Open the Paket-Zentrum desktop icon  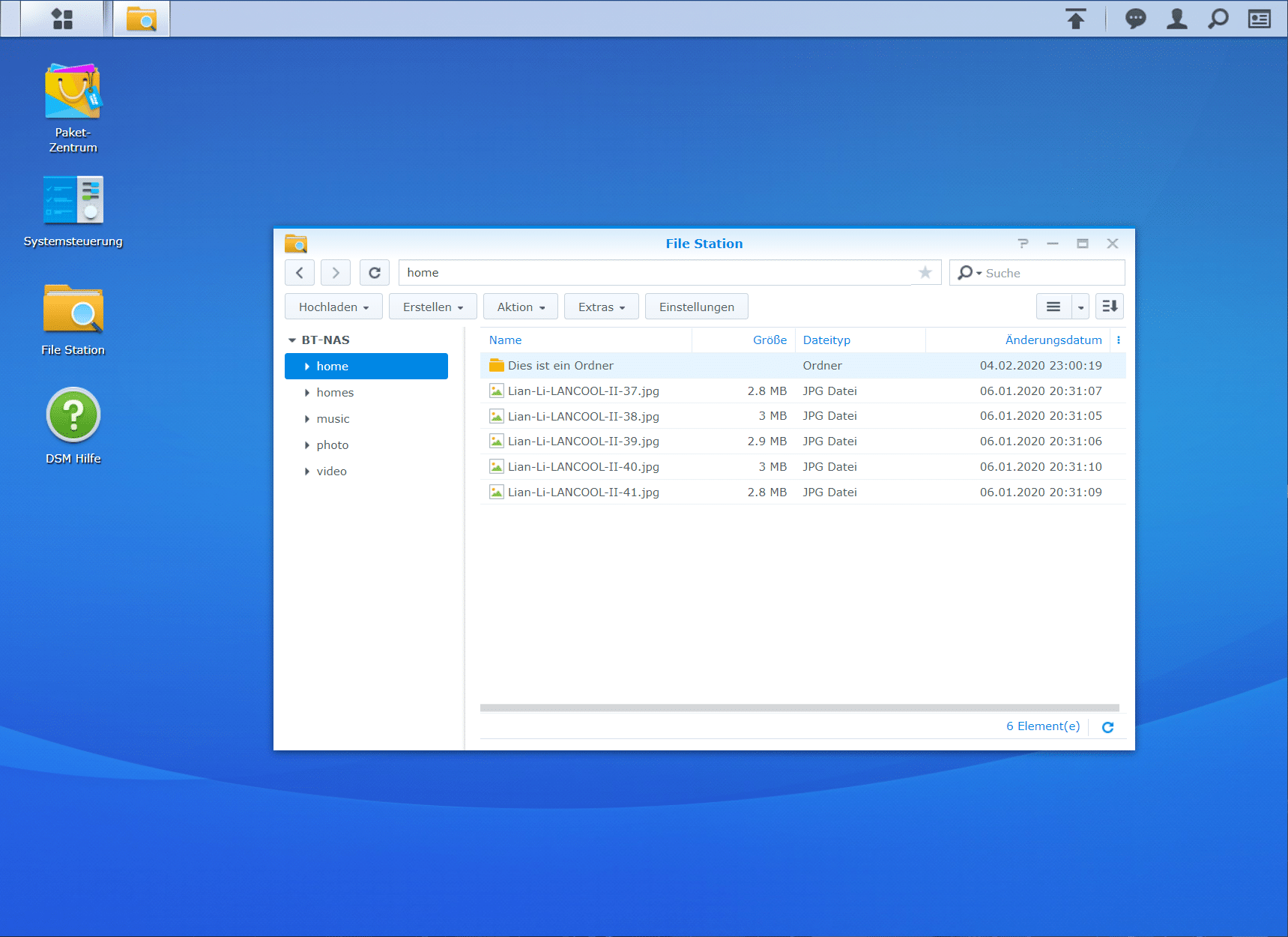click(x=73, y=92)
